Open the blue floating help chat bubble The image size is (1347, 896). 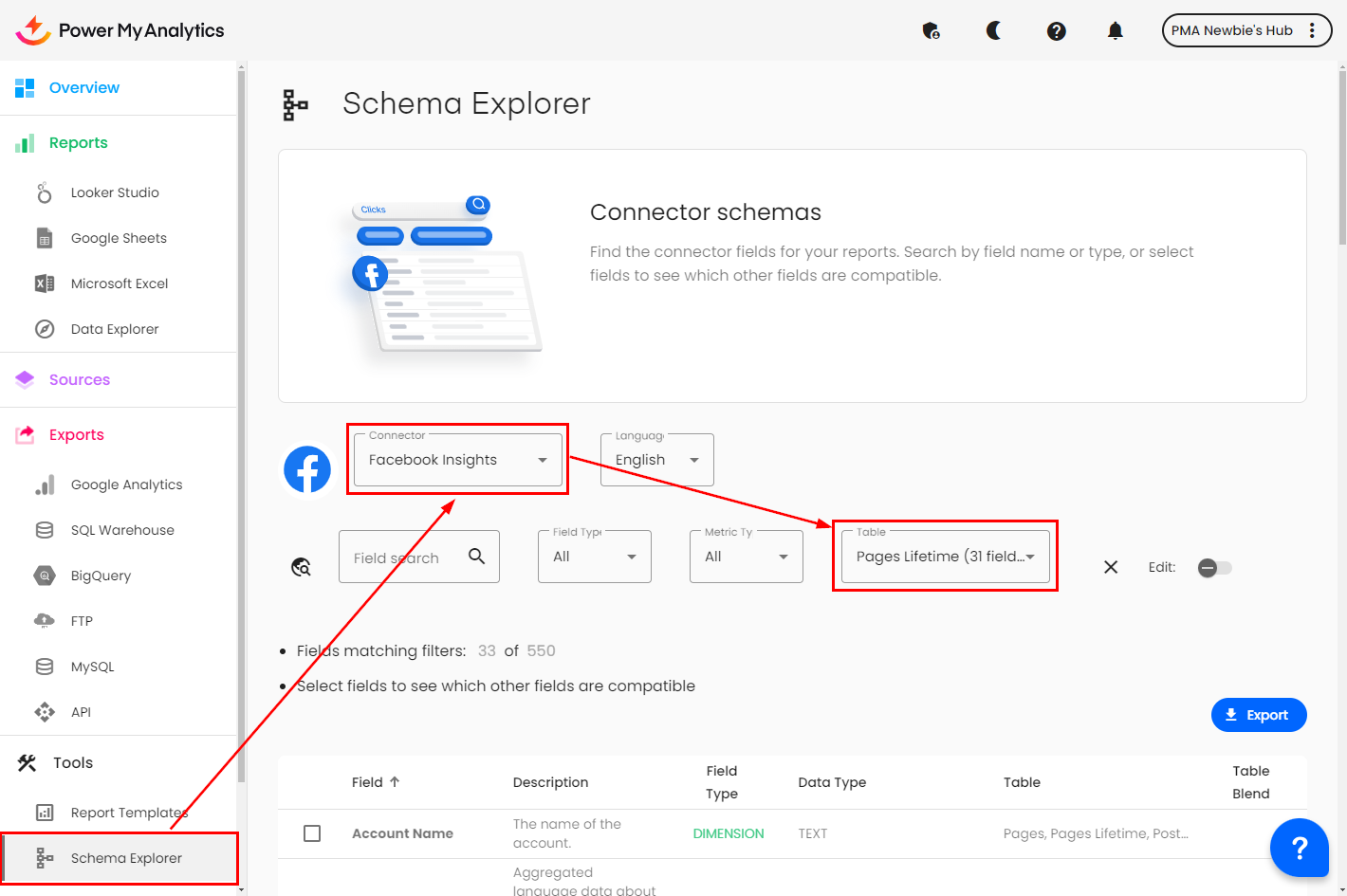1299,847
